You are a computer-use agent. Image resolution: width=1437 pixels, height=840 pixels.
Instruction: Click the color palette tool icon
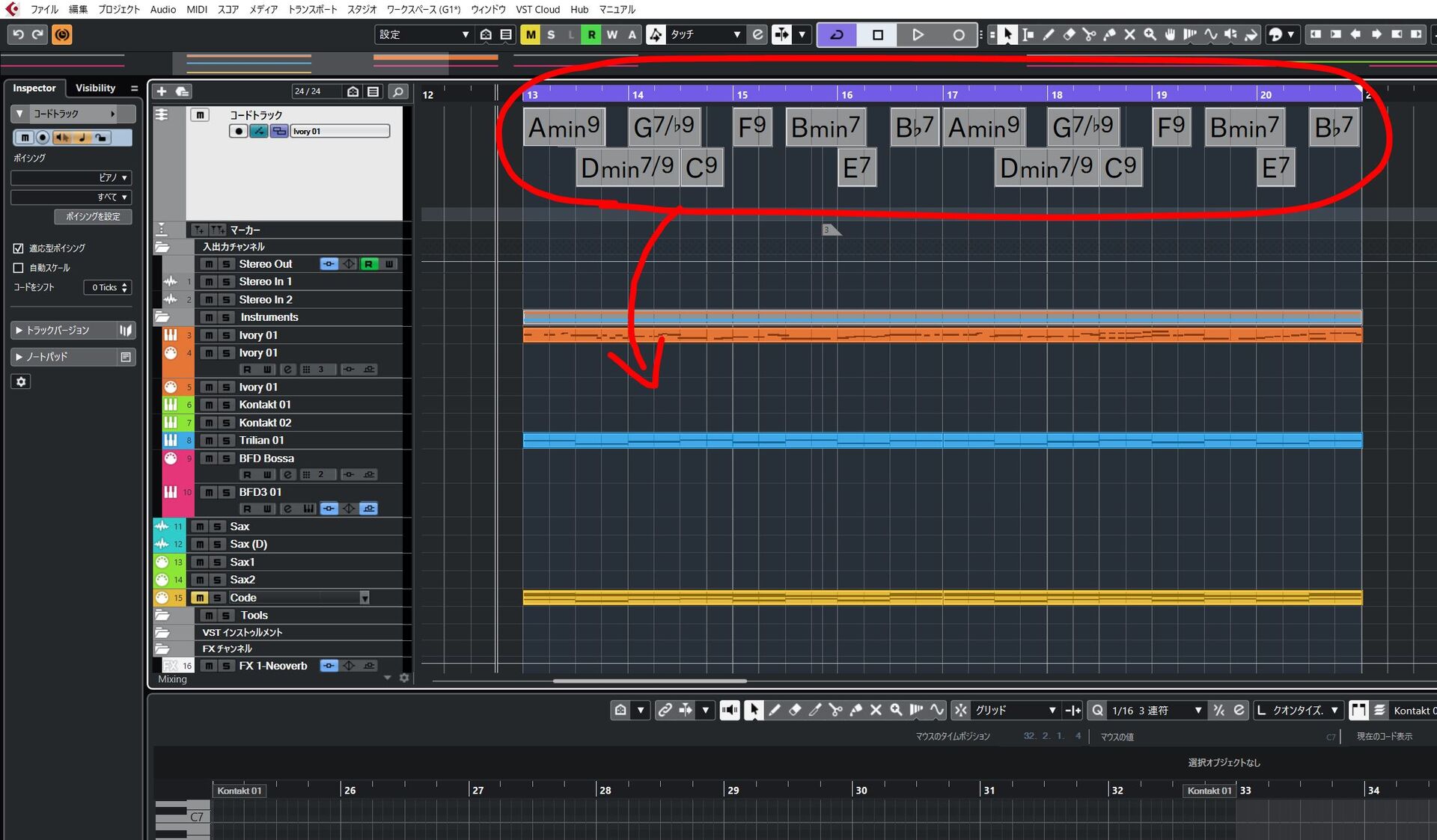pyautogui.click(x=1275, y=34)
